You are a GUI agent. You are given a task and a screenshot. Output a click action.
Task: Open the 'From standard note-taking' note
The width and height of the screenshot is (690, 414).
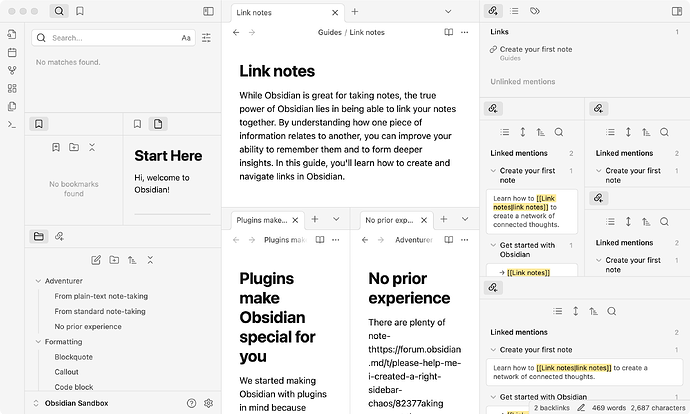pos(100,311)
